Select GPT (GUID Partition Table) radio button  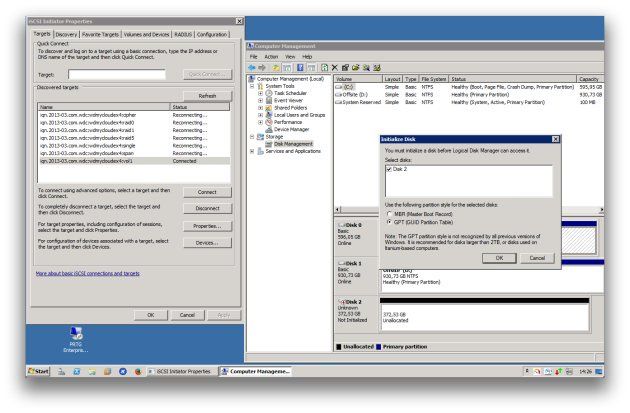click(389, 222)
